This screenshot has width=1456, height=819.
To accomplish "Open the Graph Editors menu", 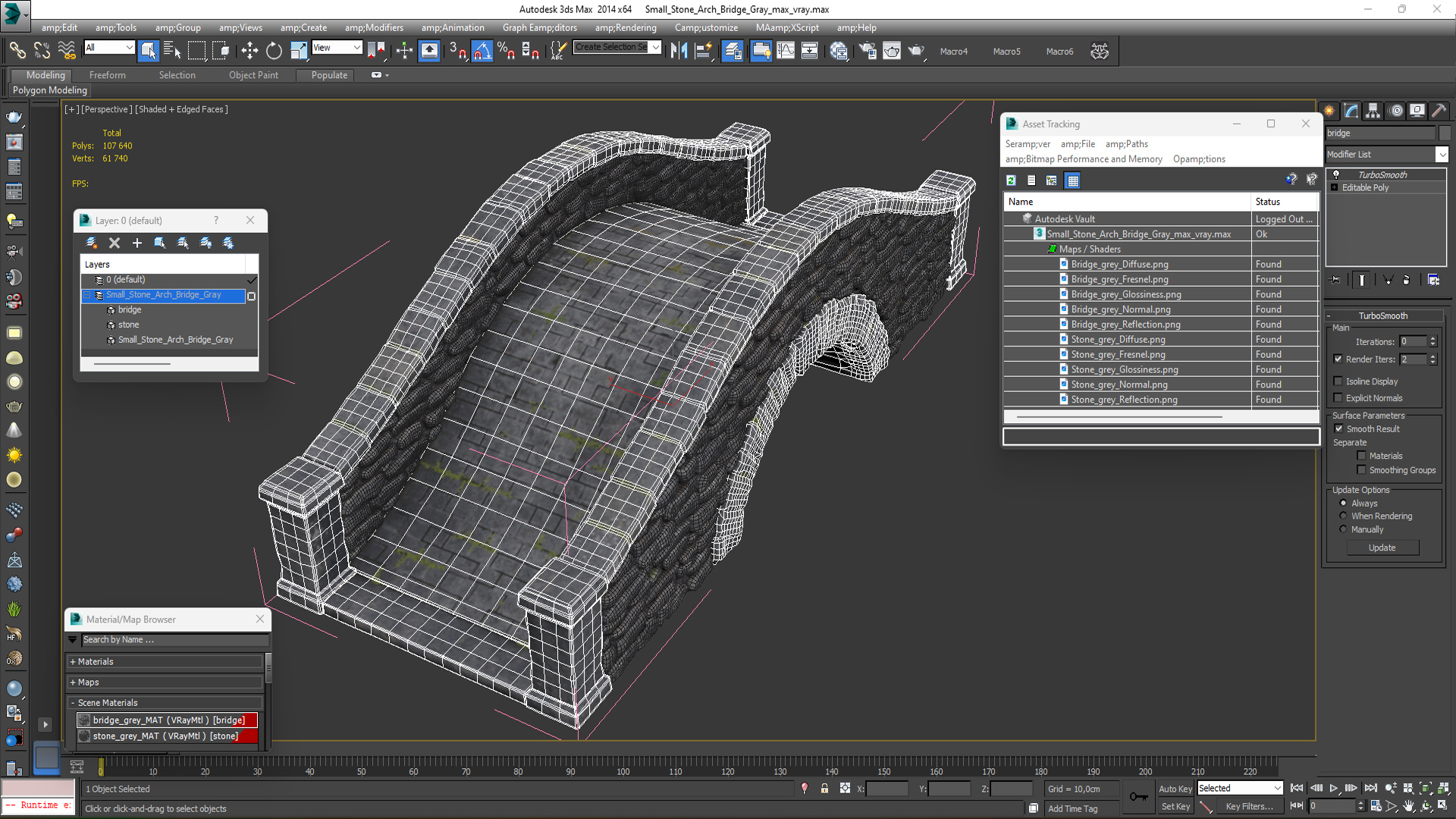I will click(x=539, y=28).
